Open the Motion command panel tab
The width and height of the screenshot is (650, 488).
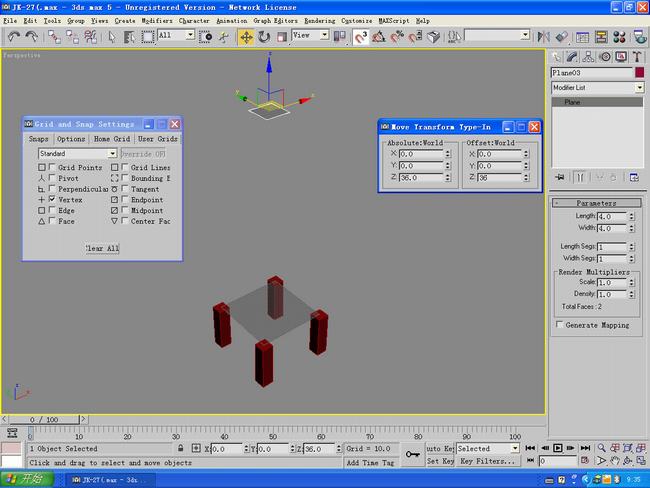pyautogui.click(x=605, y=57)
